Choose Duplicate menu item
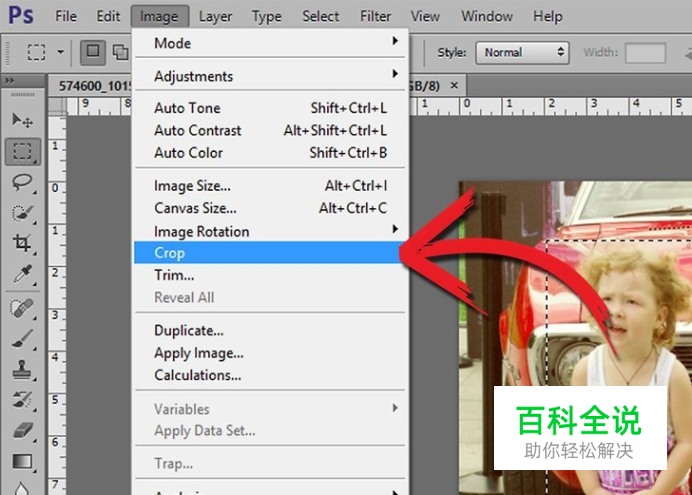 (270, 330)
